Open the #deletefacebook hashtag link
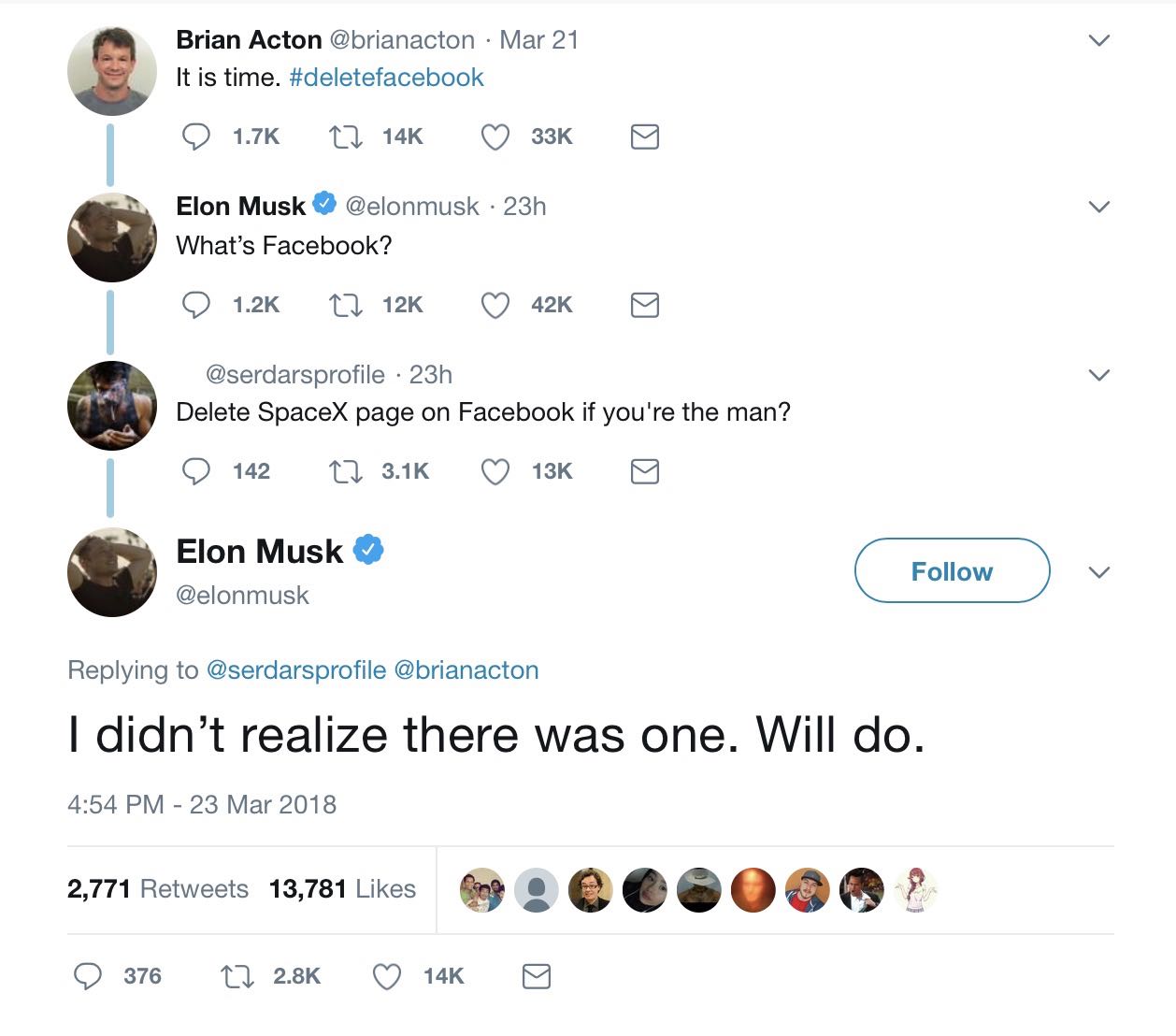Viewport: 1176px width, 1036px height. click(x=386, y=78)
